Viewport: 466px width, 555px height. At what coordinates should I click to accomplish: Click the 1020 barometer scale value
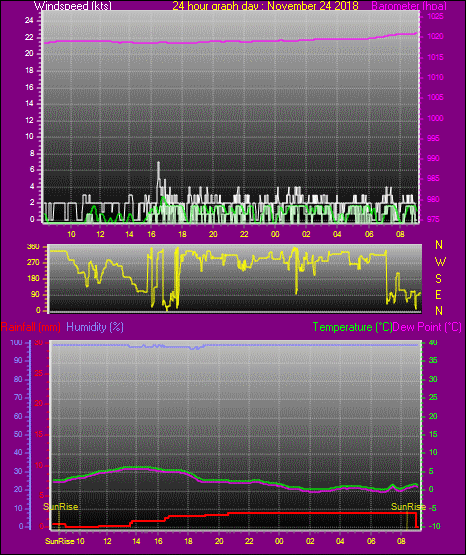point(435,36)
